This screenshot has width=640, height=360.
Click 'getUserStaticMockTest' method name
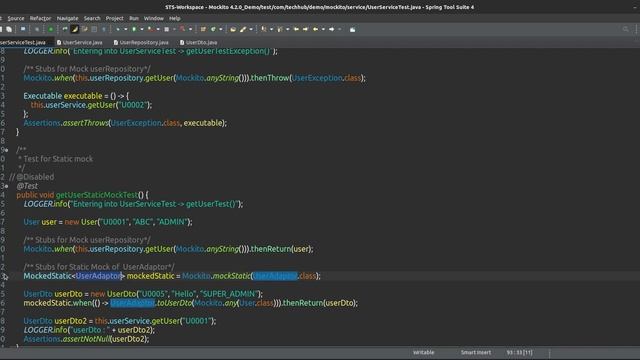97,195
